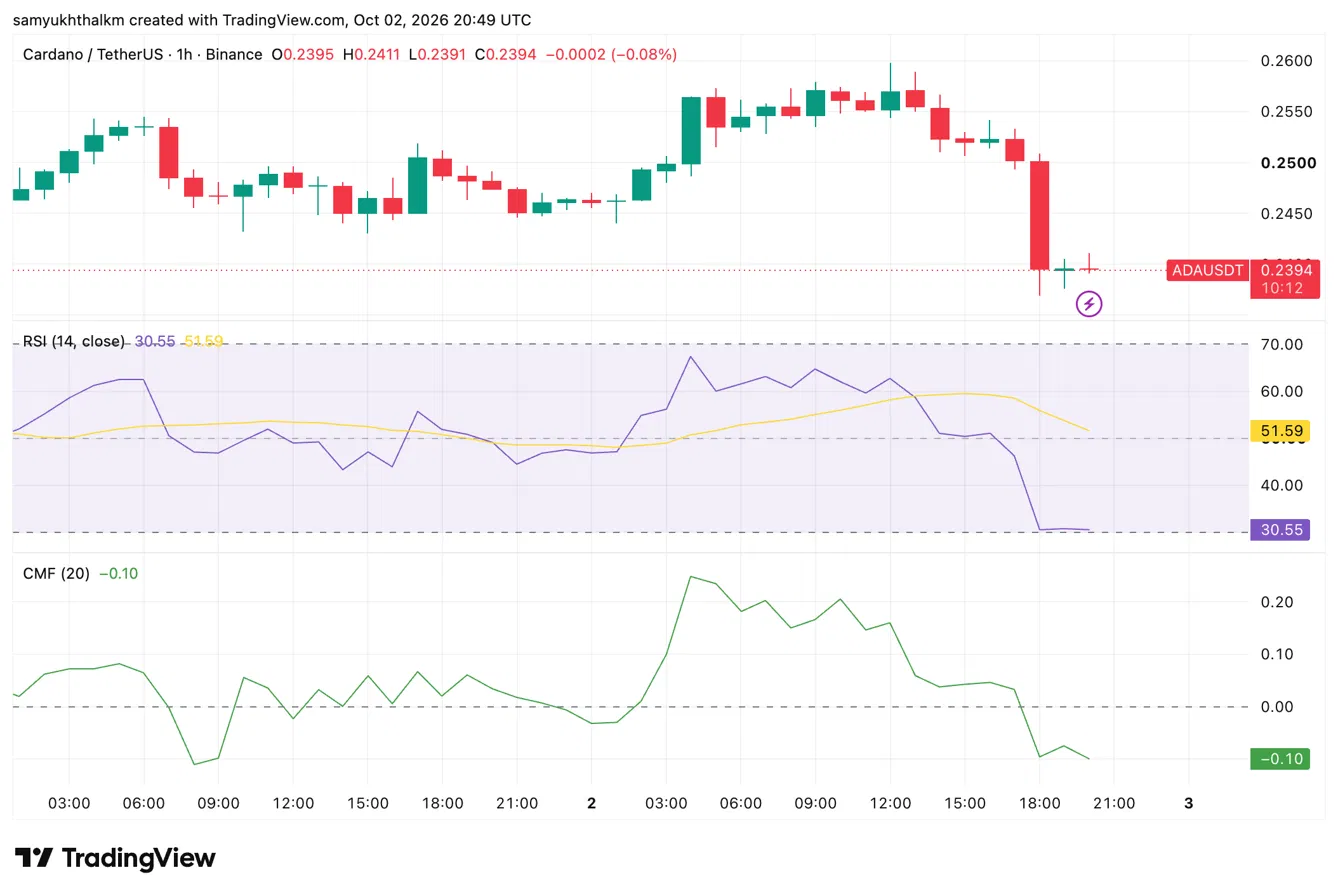This screenshot has width=1338, height=896.
Task: Click the close value C0.2394 in legend
Action: [506, 54]
